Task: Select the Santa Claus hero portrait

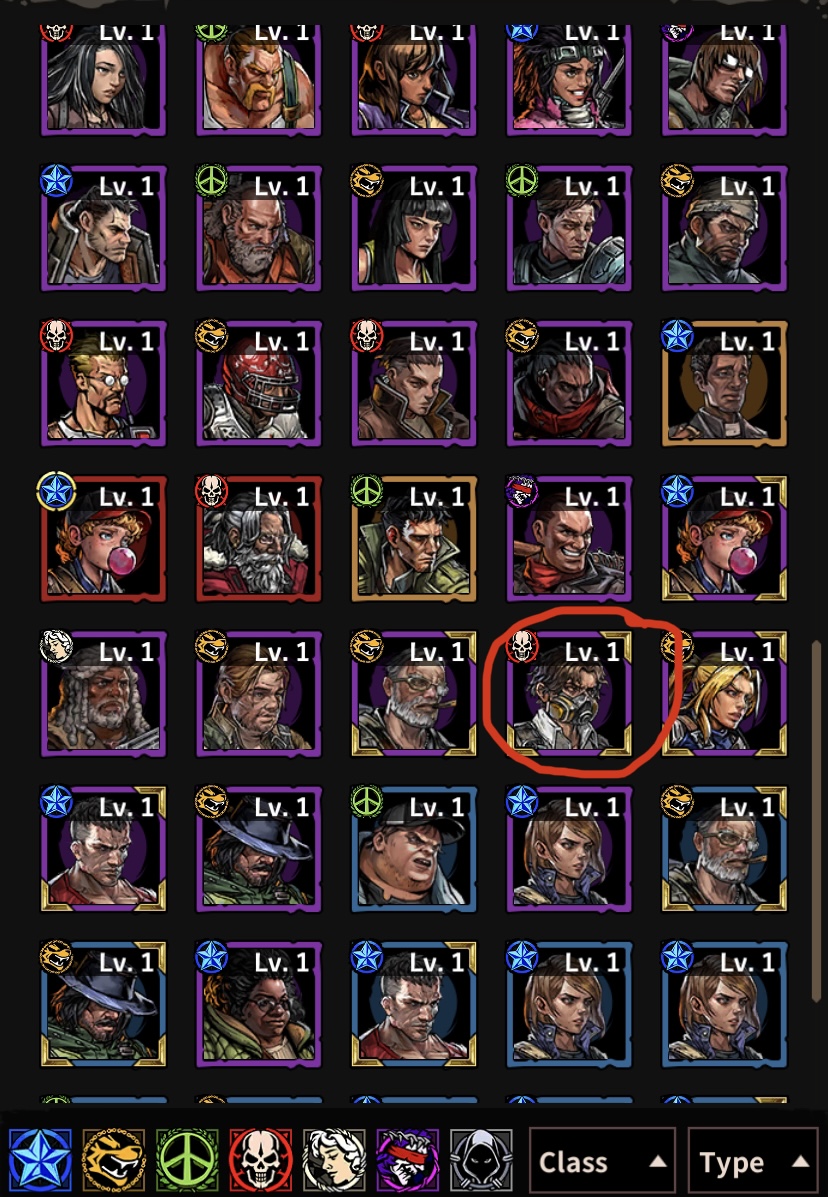Action: tap(259, 538)
